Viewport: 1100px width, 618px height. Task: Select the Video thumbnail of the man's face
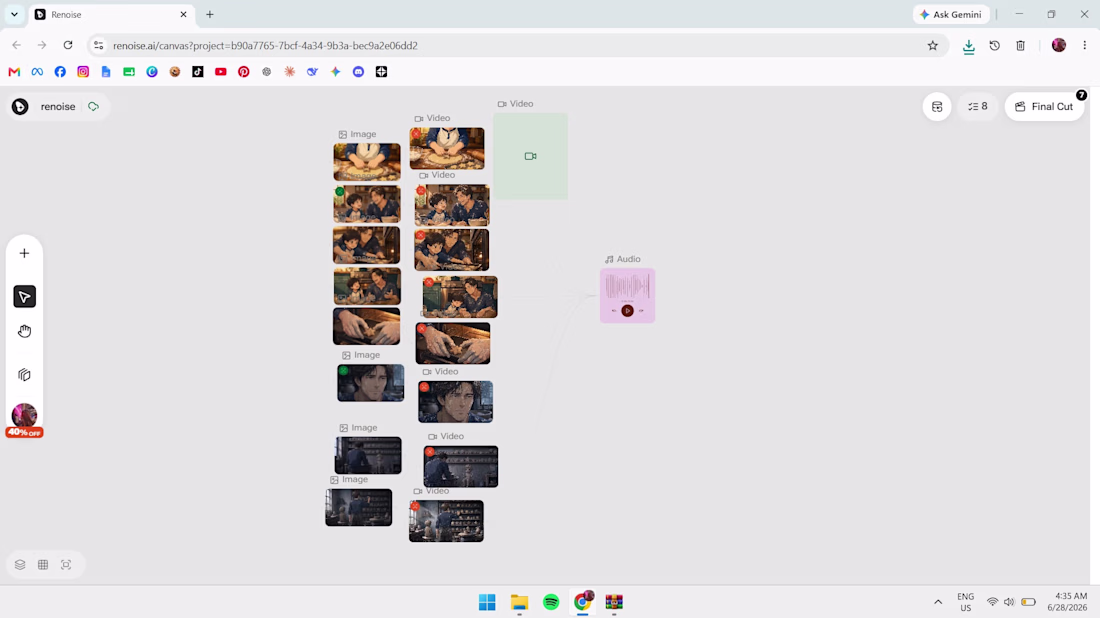(455, 402)
